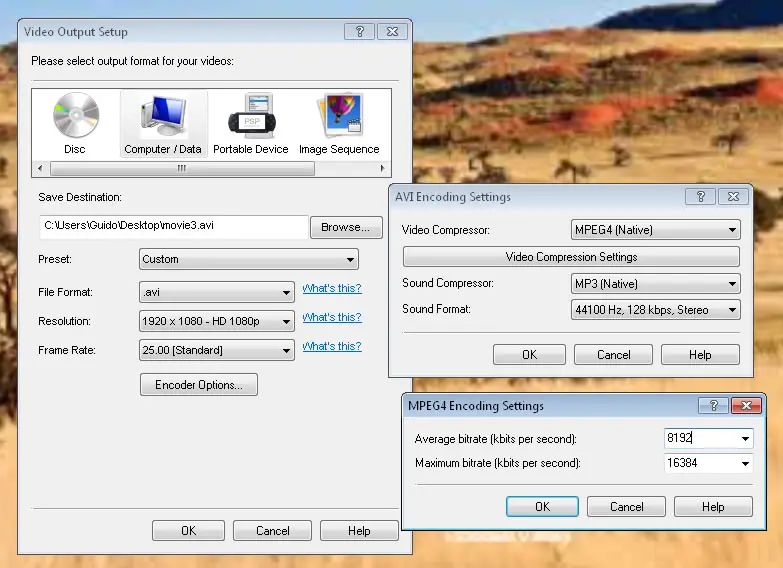Open Help in Video Output Setup
The image size is (783, 568).
[359, 531]
